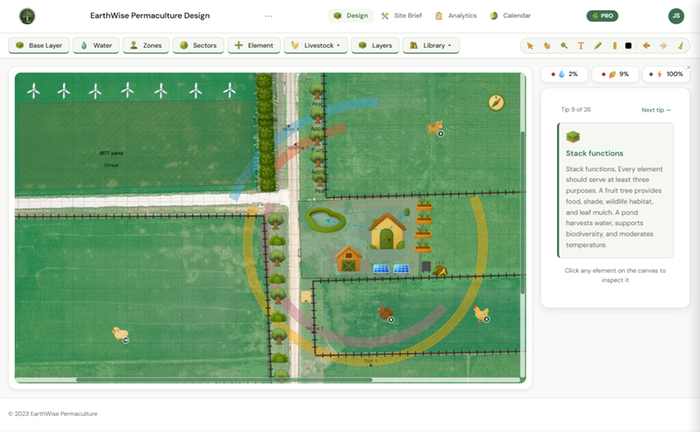Image resolution: width=700 pixels, height=432 pixels.
Task: Select the leftmost wind turbine
Action: [33, 91]
